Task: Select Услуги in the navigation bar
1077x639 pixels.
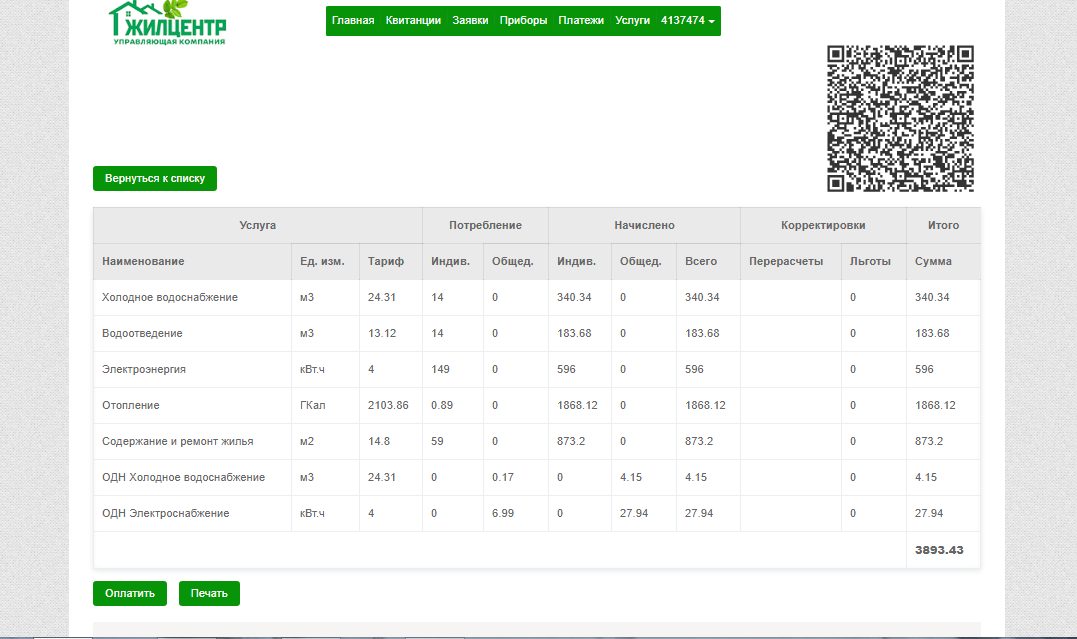Action: pyautogui.click(x=633, y=21)
